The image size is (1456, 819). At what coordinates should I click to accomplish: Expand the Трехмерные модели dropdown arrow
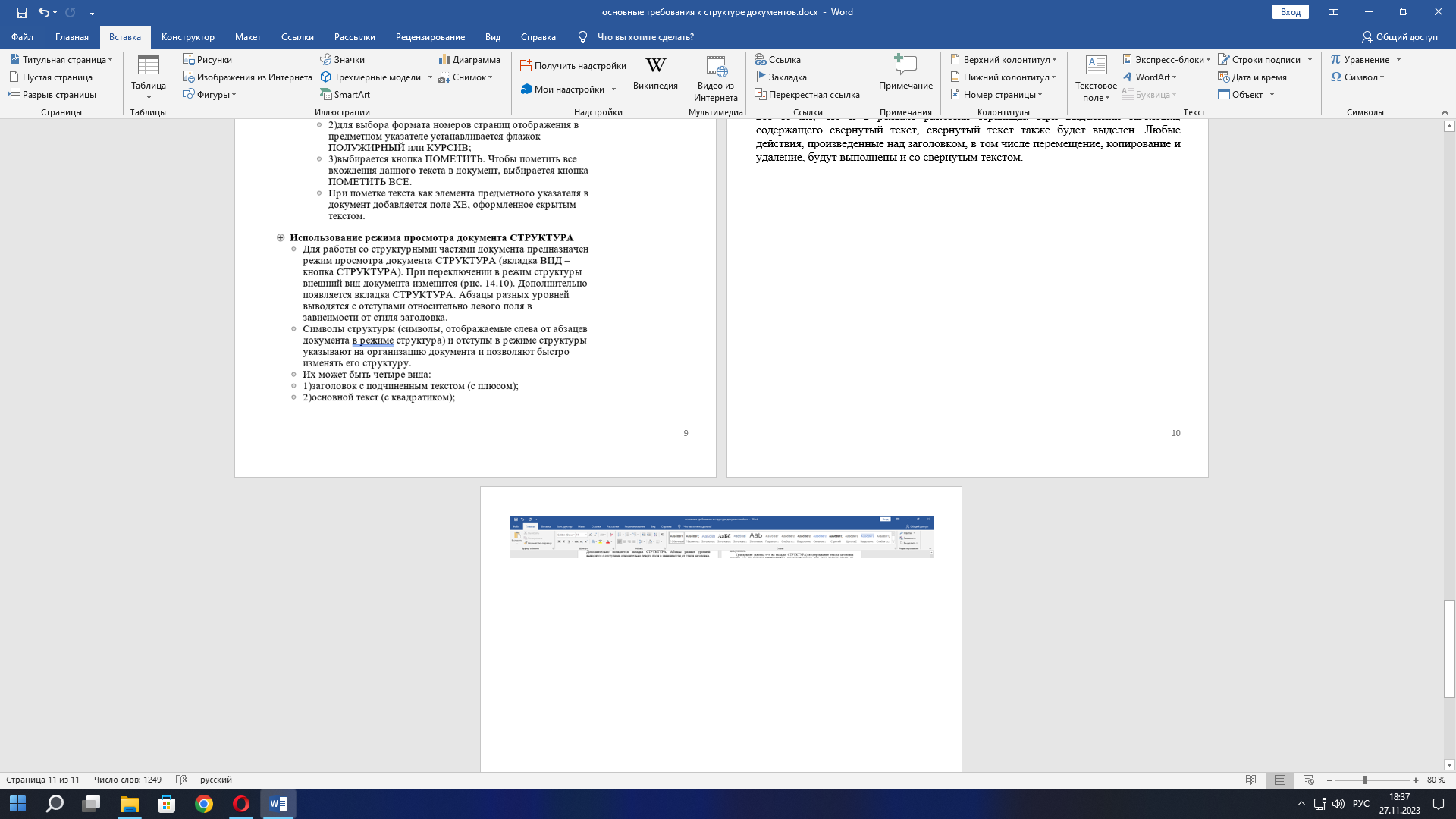[430, 77]
